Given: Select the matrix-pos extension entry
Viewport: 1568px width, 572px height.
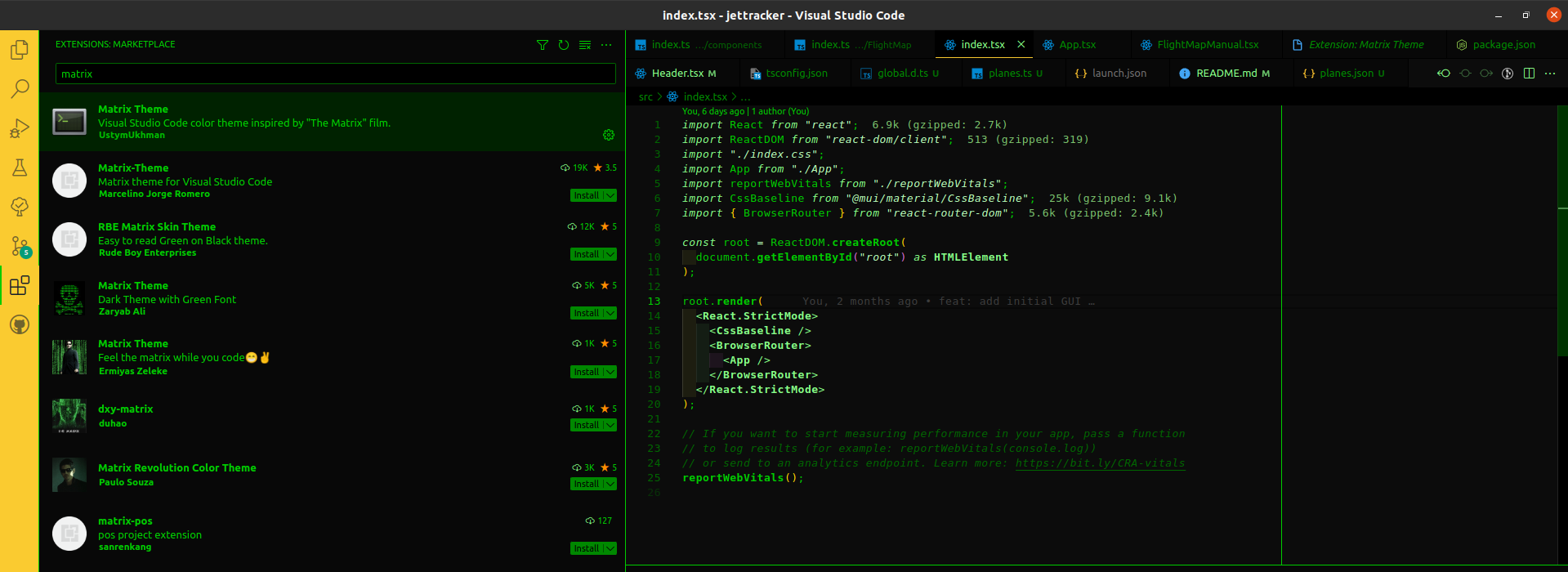Looking at the screenshot, I should (332, 534).
